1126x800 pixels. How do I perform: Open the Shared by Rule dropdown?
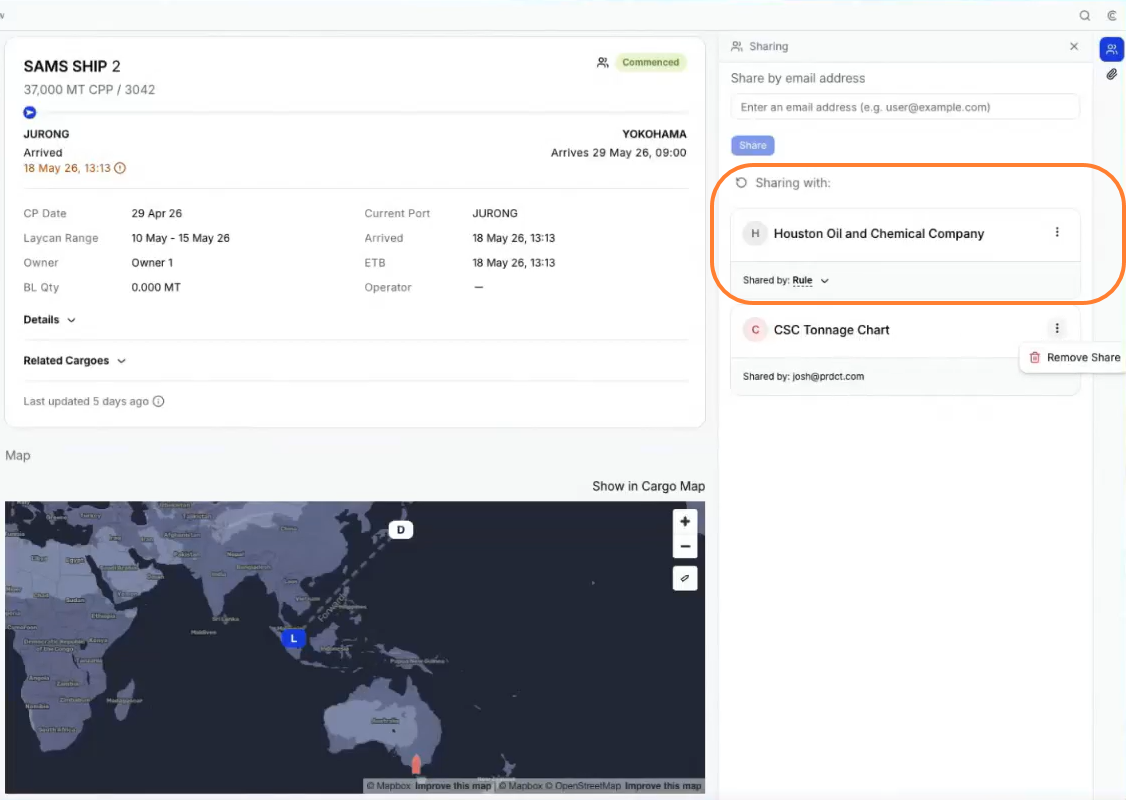810,280
